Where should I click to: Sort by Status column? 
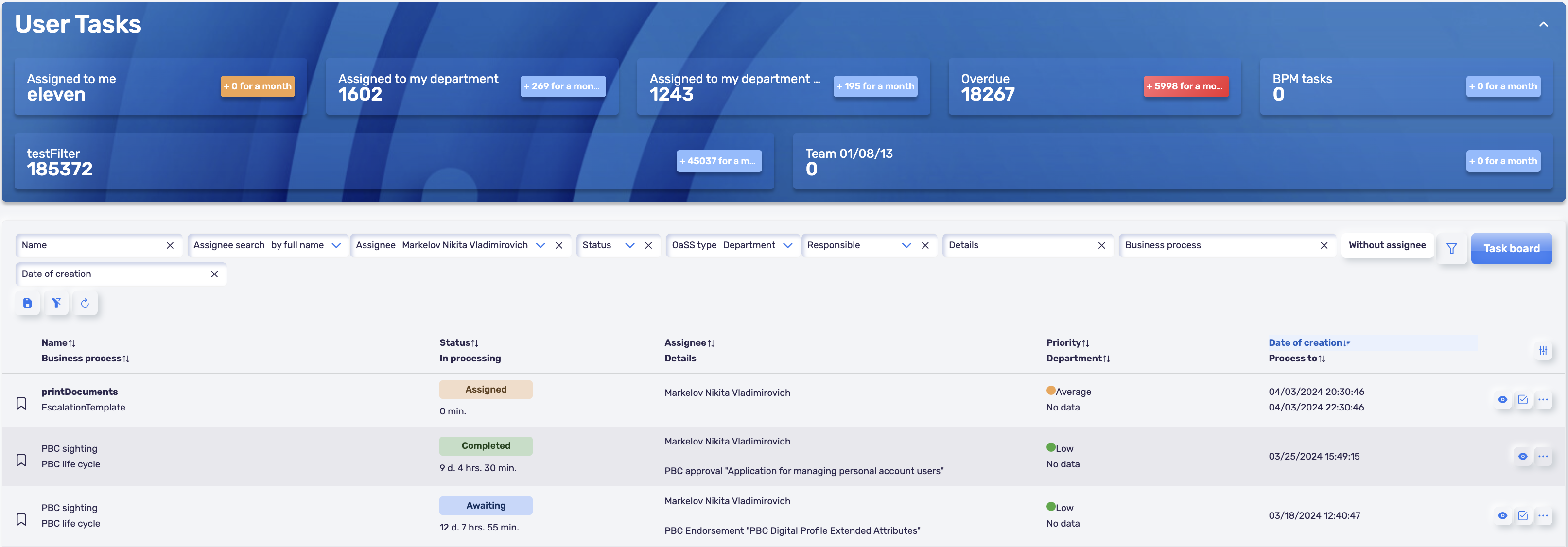tap(459, 342)
